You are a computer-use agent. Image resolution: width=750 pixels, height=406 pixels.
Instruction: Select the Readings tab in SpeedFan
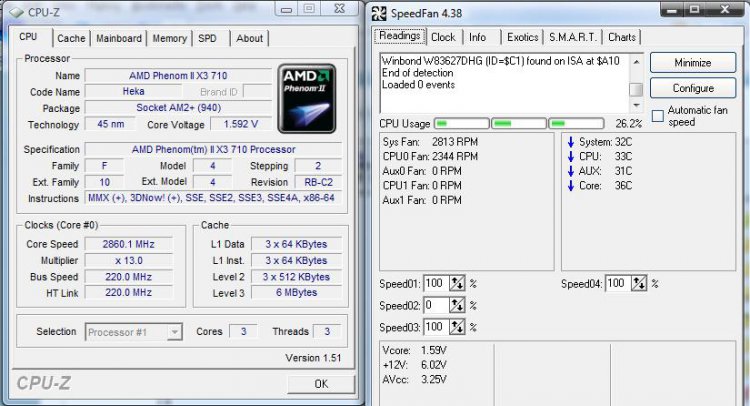399,36
